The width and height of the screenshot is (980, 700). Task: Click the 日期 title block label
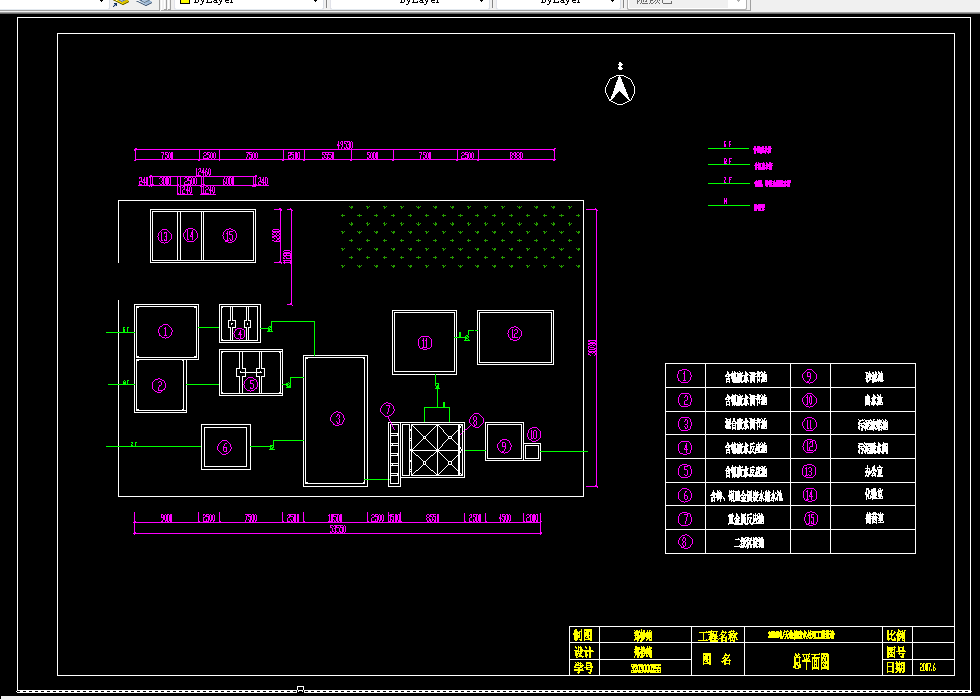tap(896, 668)
